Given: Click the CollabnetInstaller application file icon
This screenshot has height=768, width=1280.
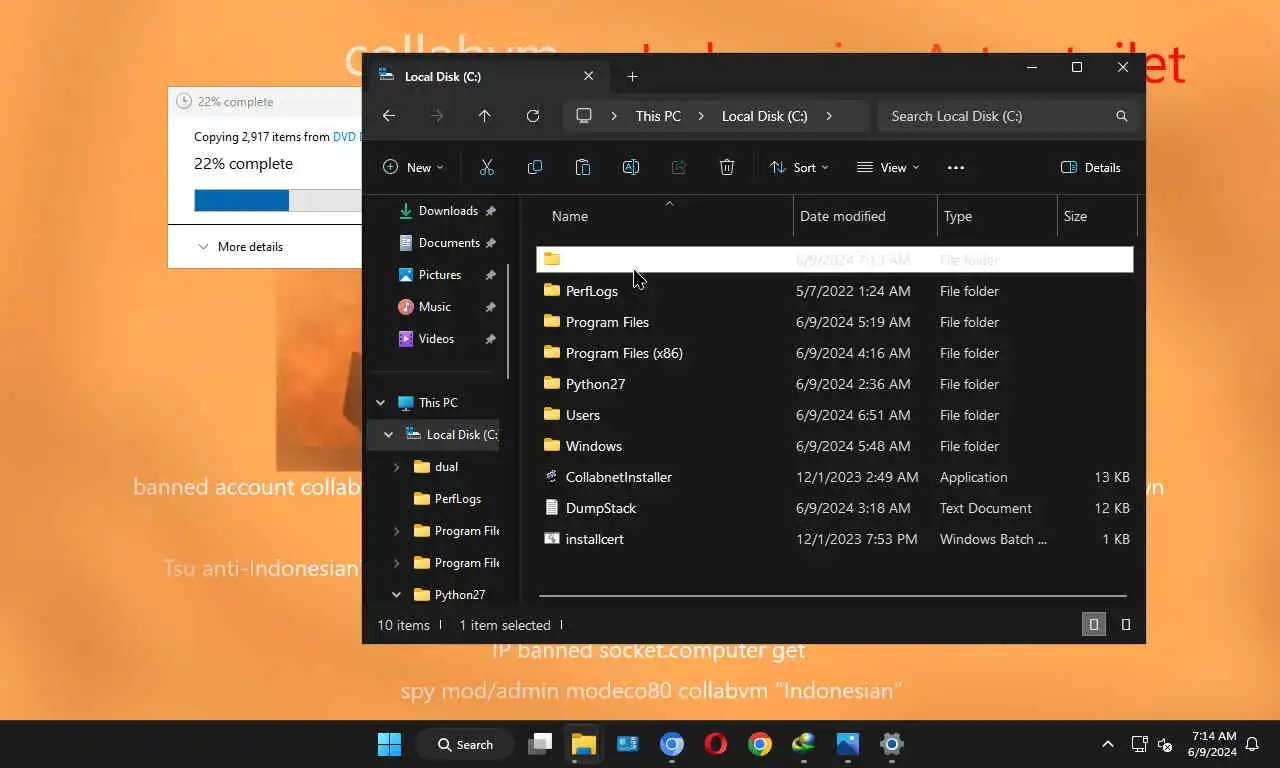Looking at the screenshot, I should point(552,477).
